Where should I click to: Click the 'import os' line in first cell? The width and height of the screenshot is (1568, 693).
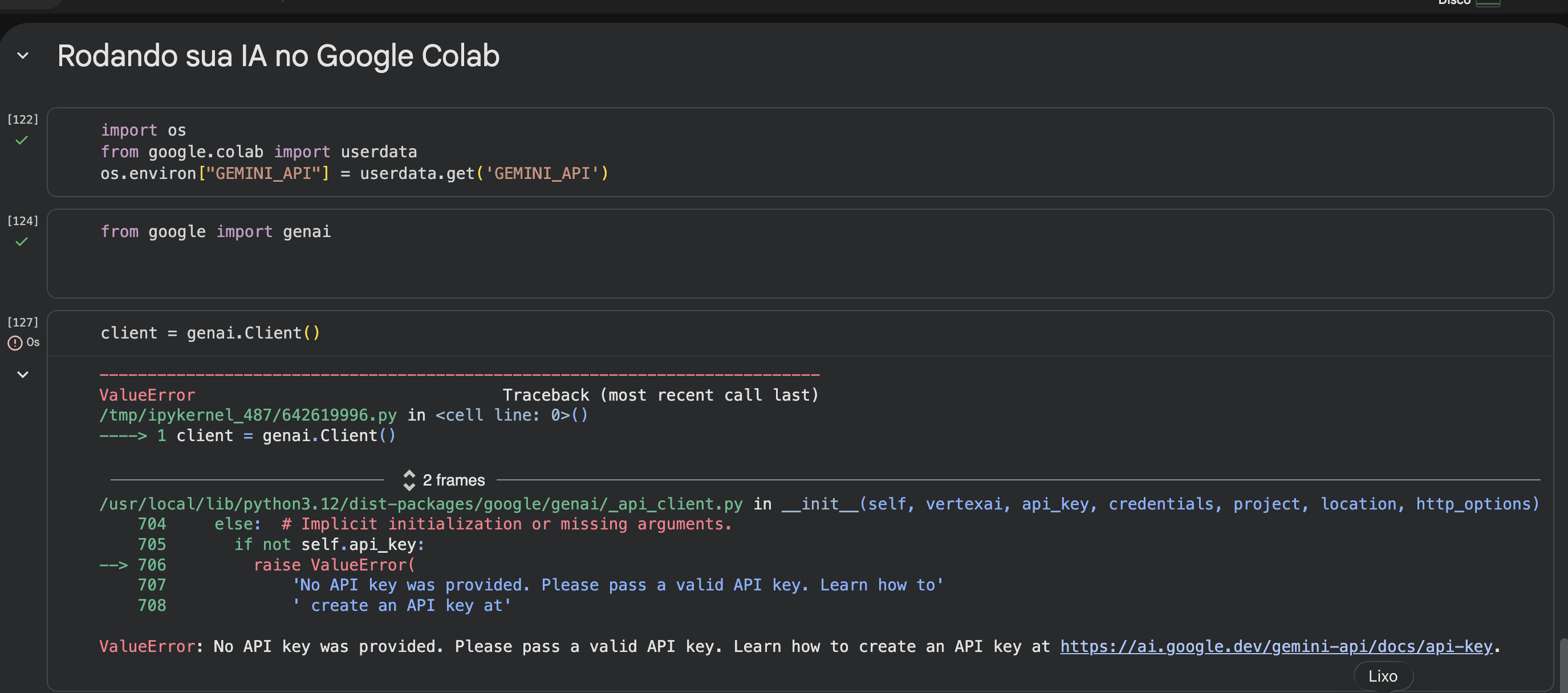pyautogui.click(x=143, y=130)
